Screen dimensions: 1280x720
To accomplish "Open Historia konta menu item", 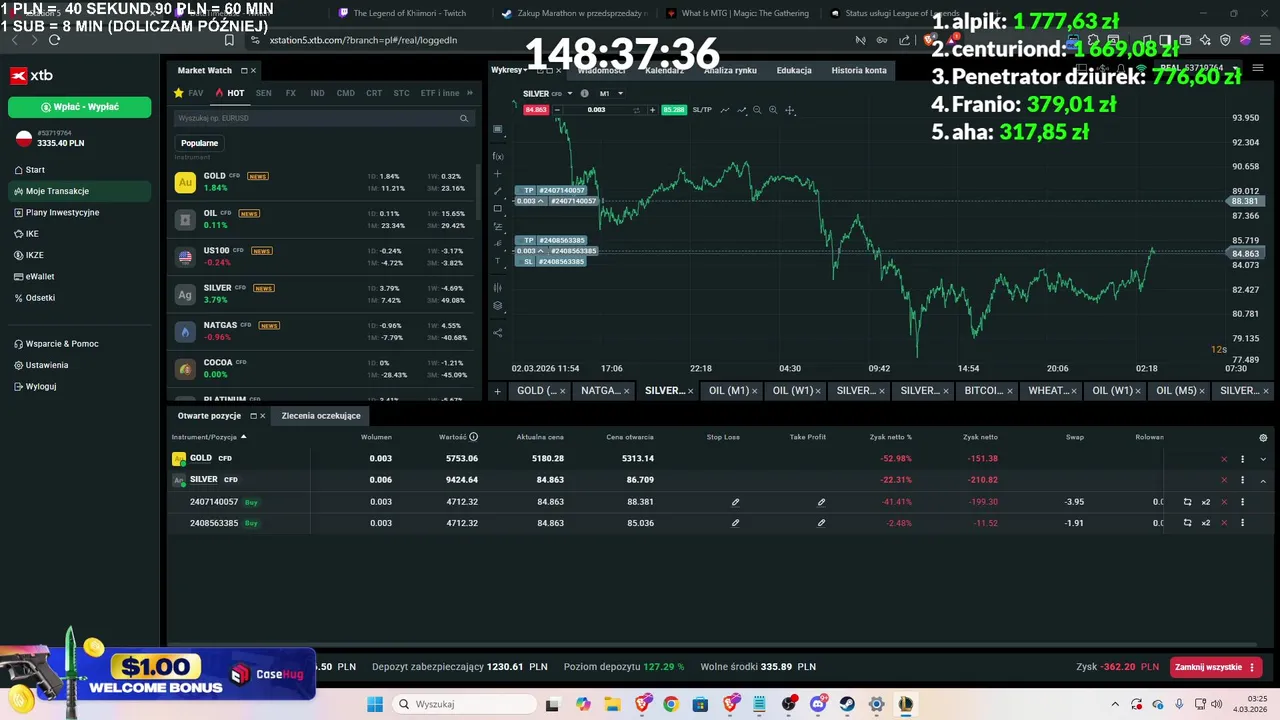I will (x=859, y=70).
